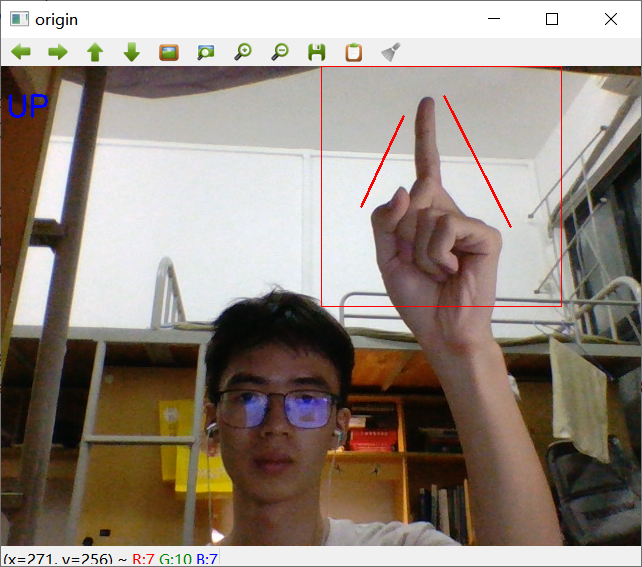Click the pixel coordinate readout in the status bar
The width and height of the screenshot is (642, 567).
pos(58,559)
